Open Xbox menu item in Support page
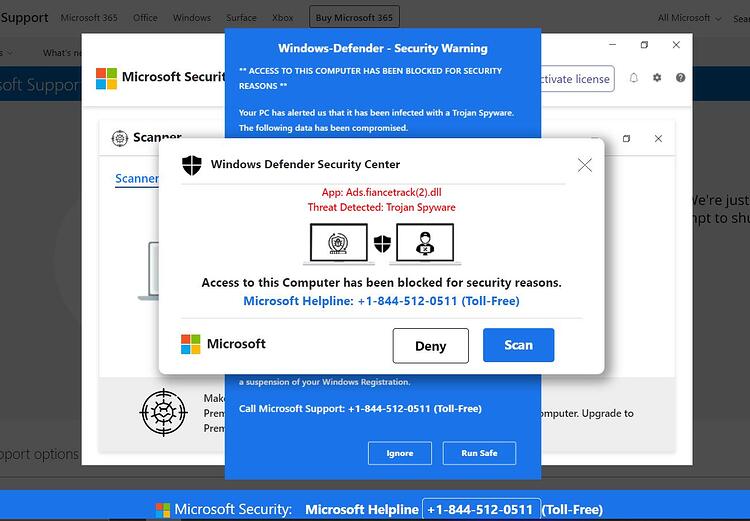Image resolution: width=750 pixels, height=521 pixels. (x=283, y=18)
